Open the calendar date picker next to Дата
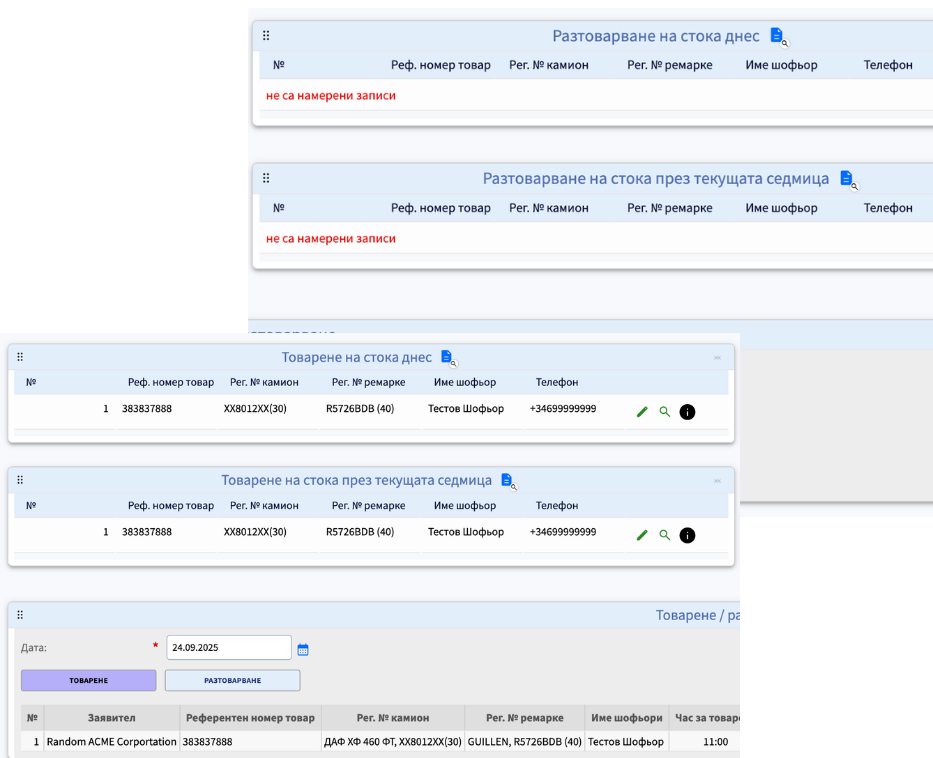 (303, 649)
